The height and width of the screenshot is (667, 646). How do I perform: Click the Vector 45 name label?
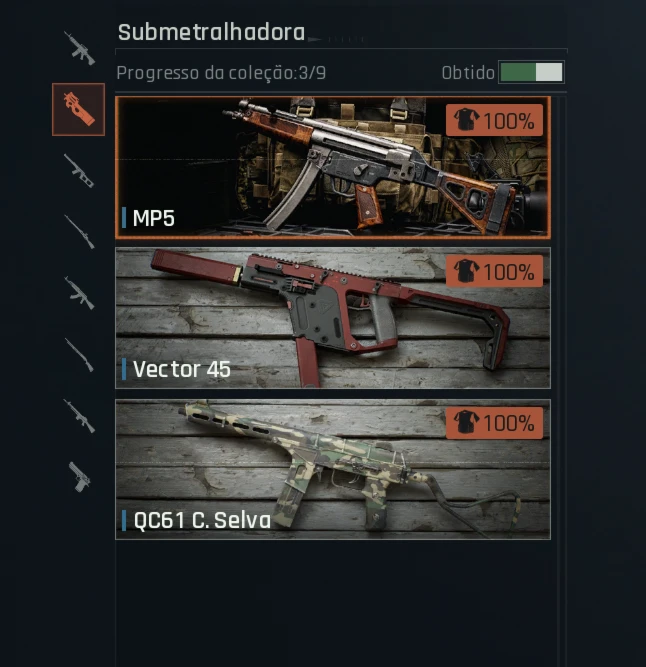(182, 369)
